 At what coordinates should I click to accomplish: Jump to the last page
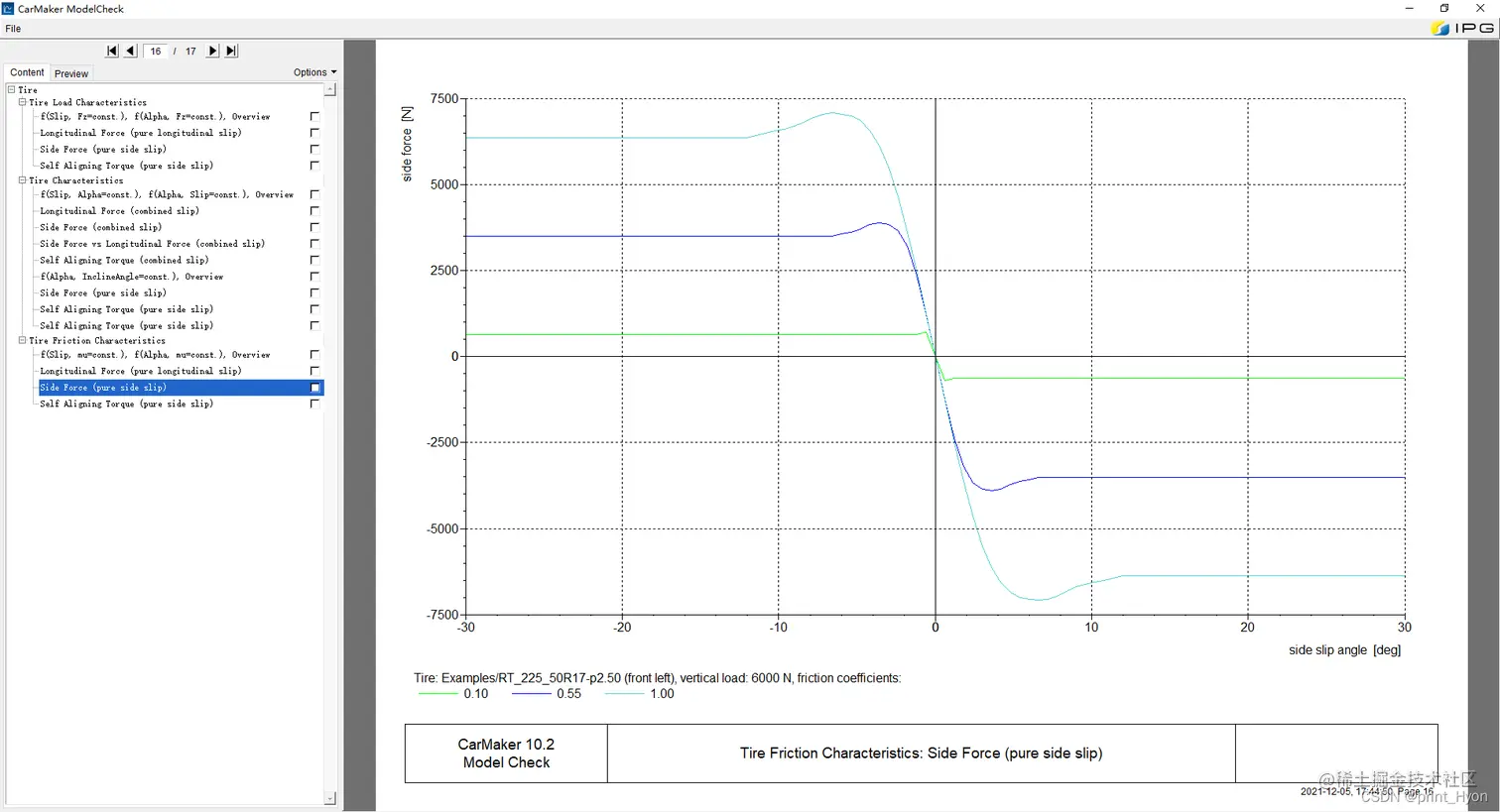pyautogui.click(x=231, y=52)
